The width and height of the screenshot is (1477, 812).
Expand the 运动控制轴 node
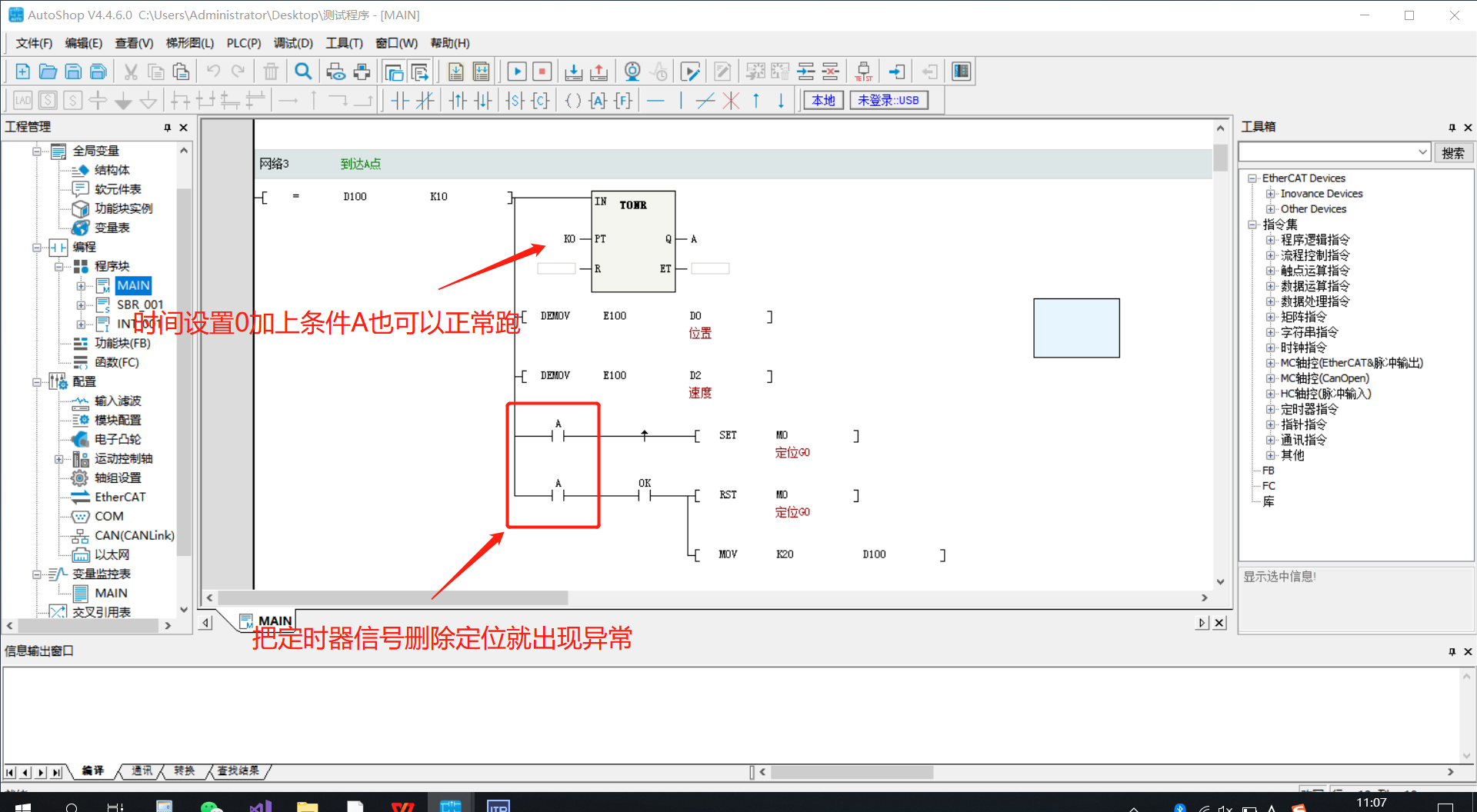[x=58, y=459]
